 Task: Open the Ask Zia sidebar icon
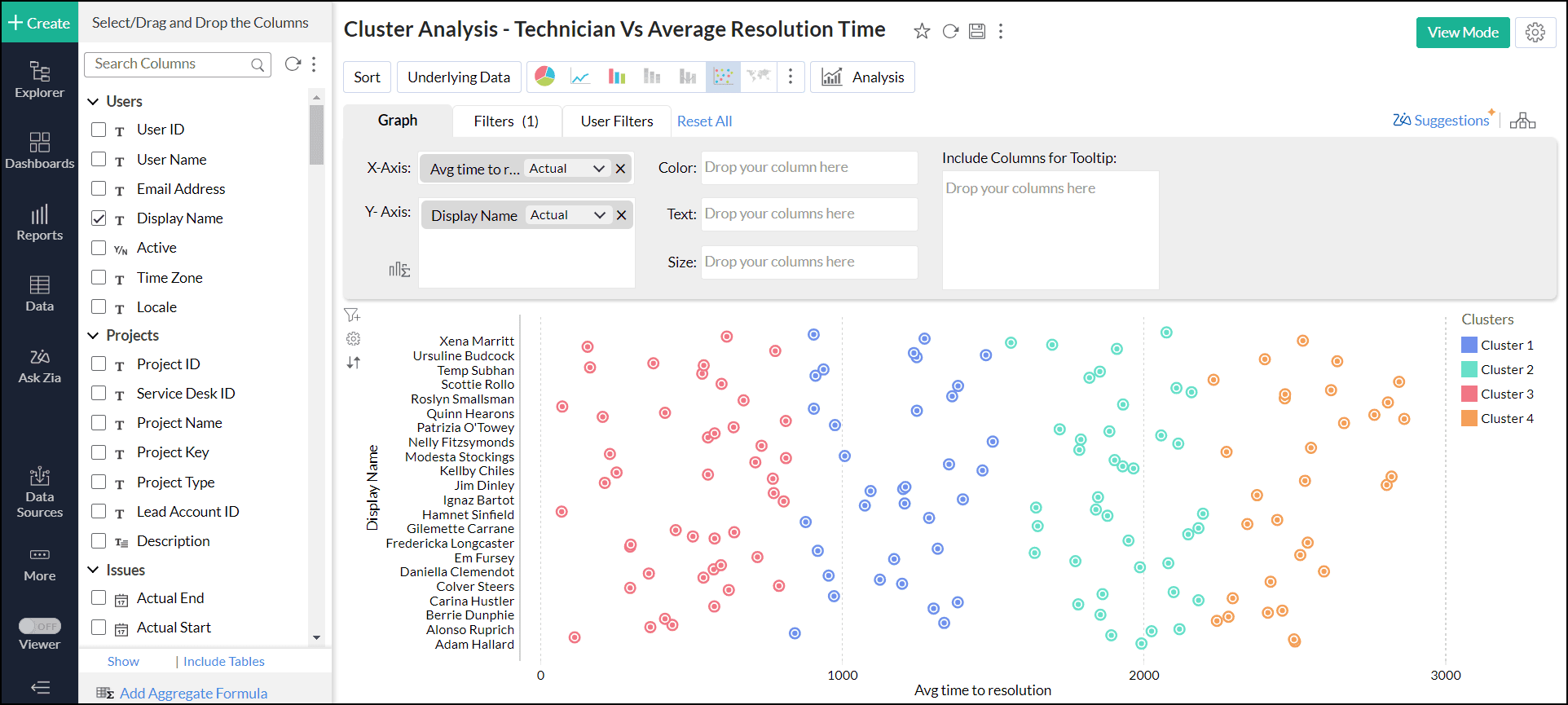pos(39,366)
